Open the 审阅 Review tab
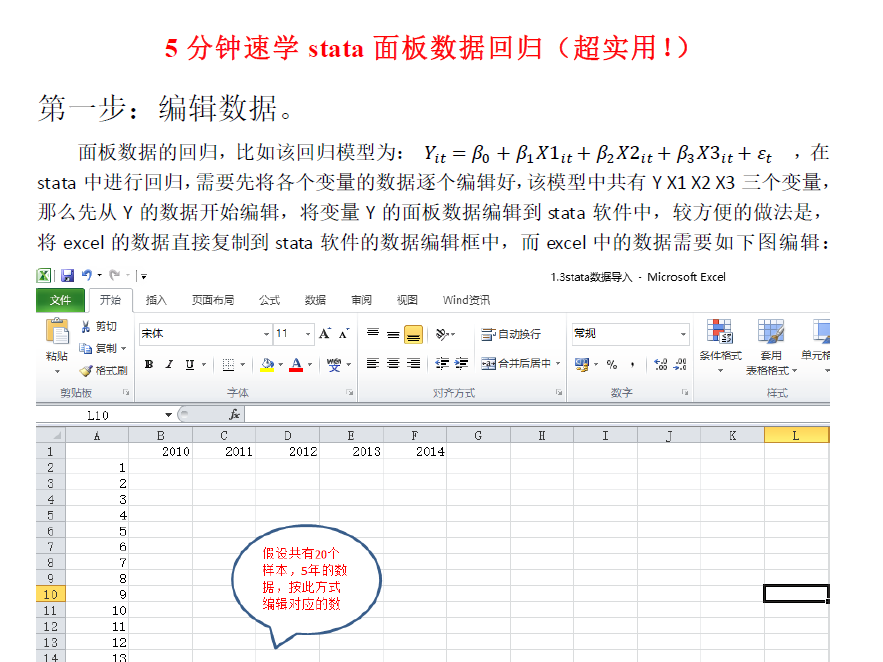Screen dimensions: 883x662 (x=362, y=300)
